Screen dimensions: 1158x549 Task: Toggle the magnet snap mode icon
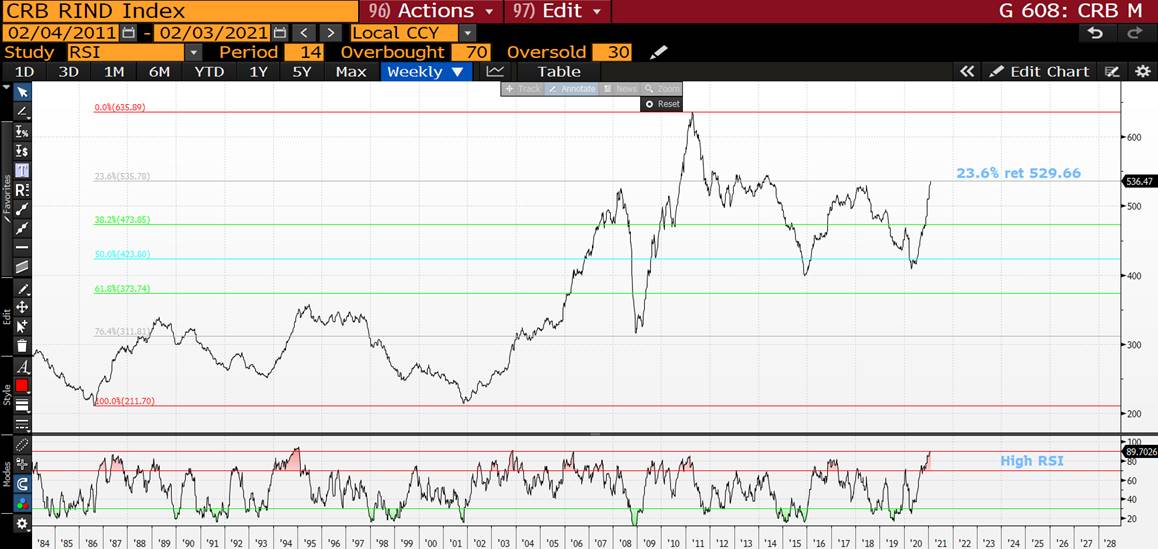tap(22, 484)
